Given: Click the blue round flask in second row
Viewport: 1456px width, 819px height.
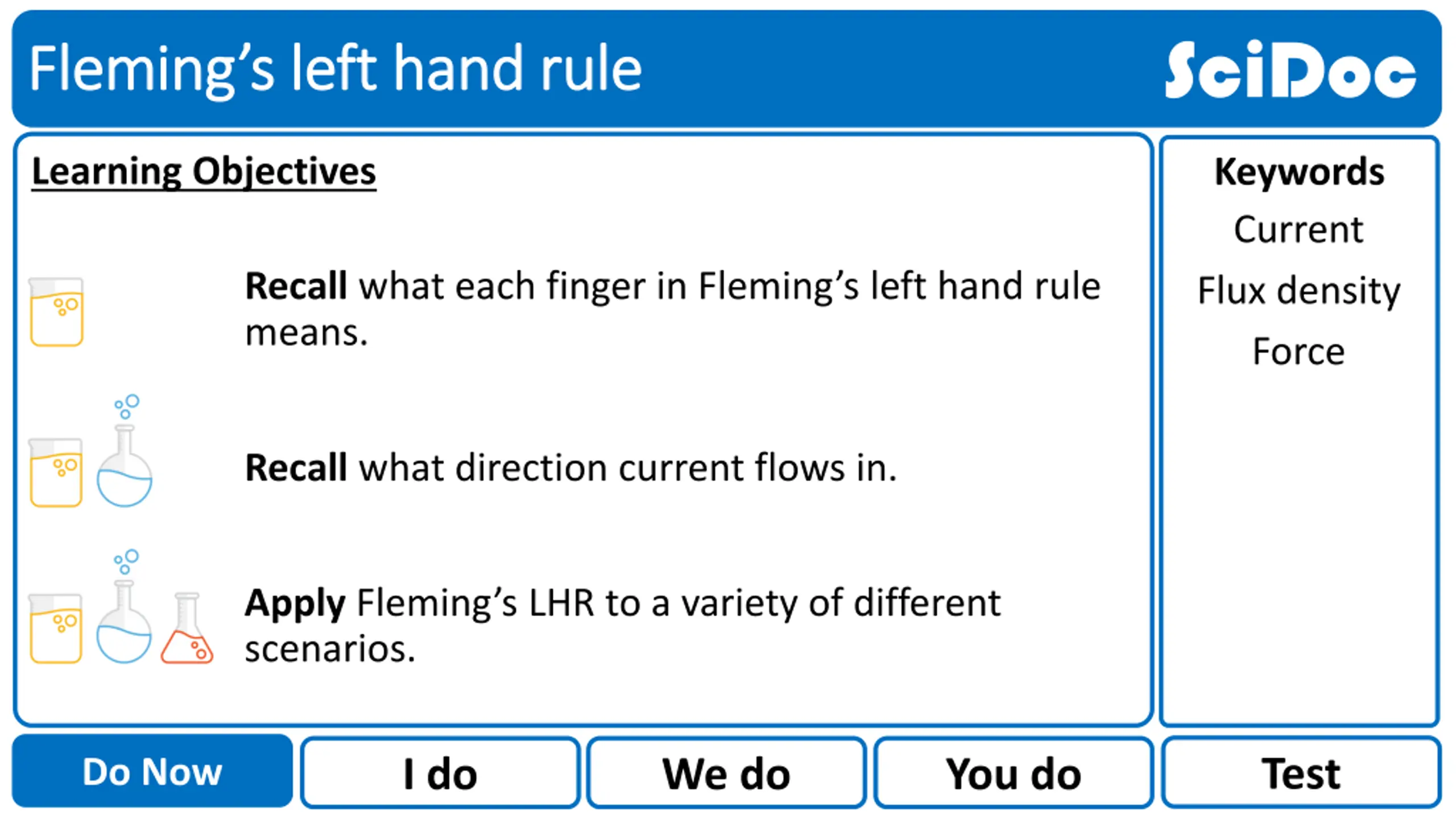Looking at the screenshot, I should point(125,466).
